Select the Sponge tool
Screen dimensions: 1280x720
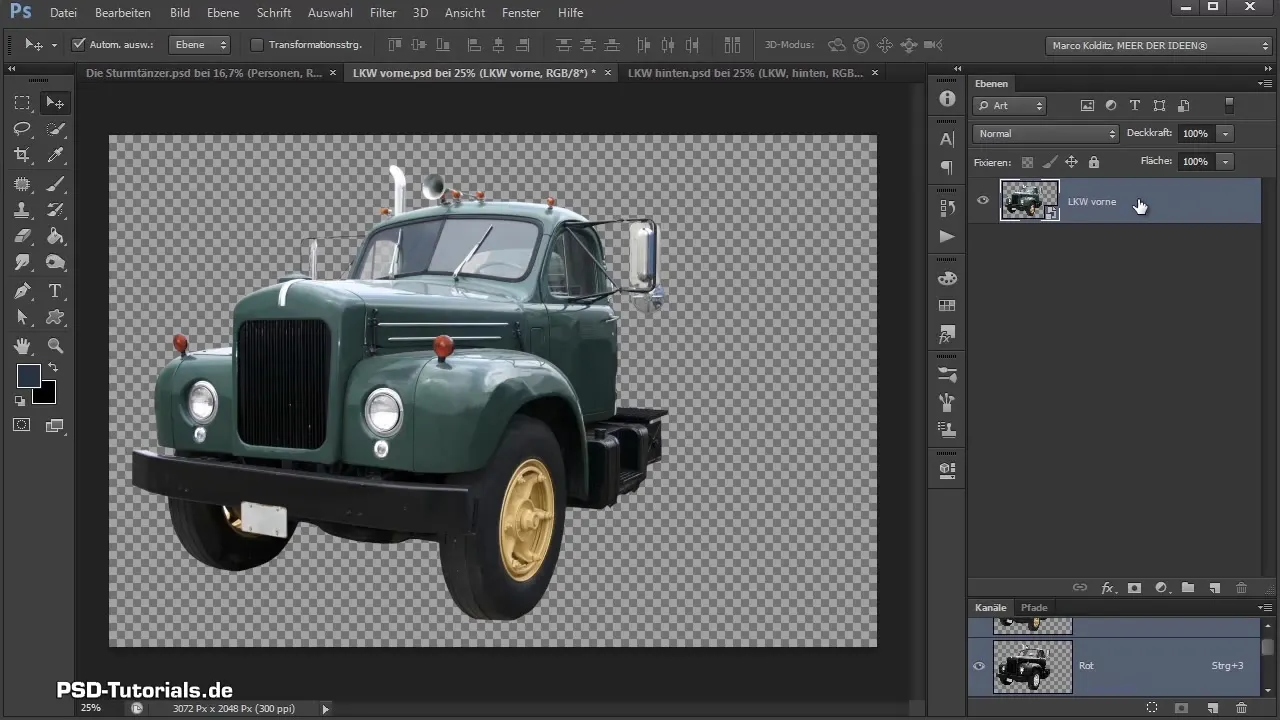pyautogui.click(x=55, y=263)
